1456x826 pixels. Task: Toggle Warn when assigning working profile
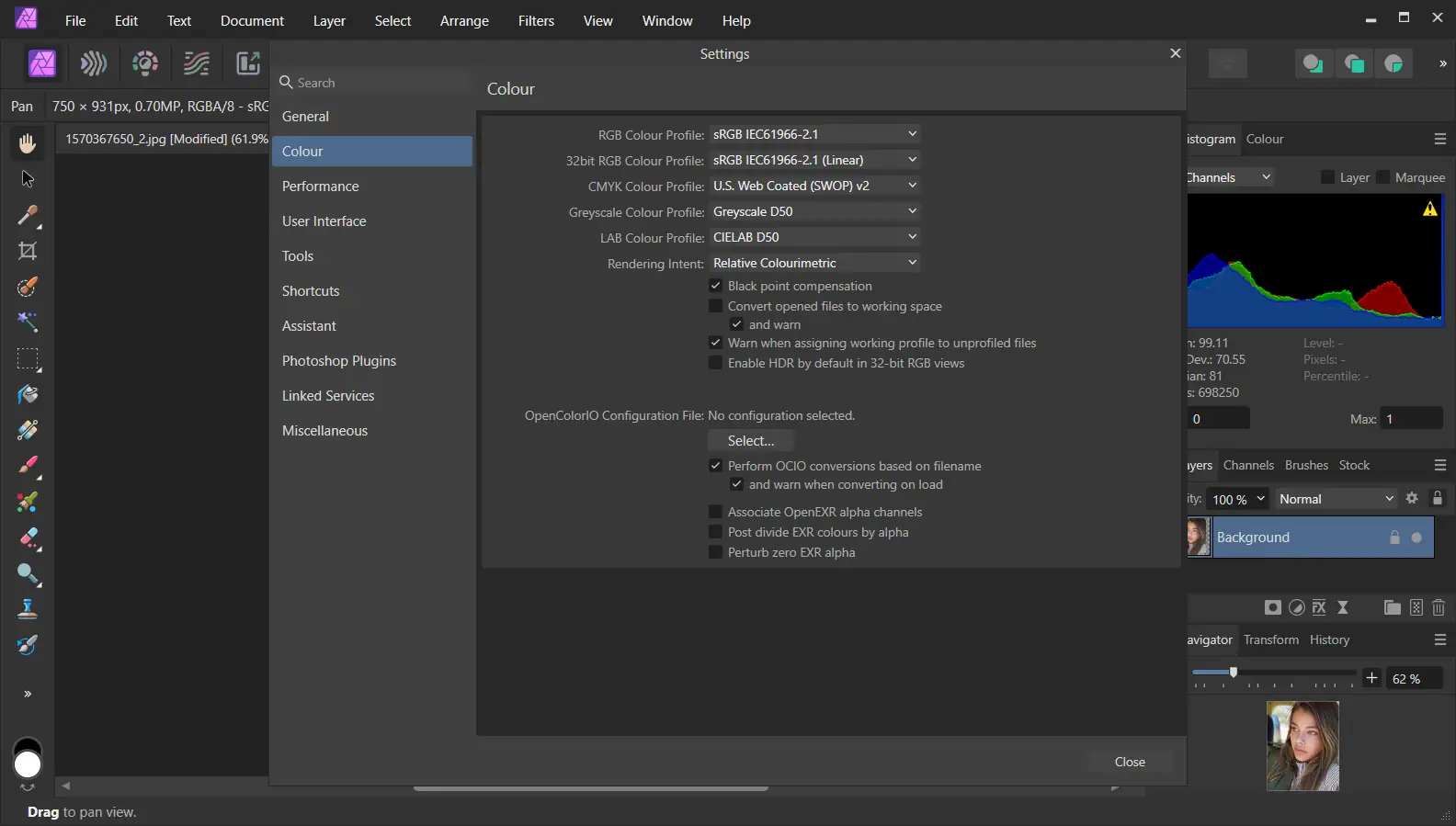click(715, 343)
